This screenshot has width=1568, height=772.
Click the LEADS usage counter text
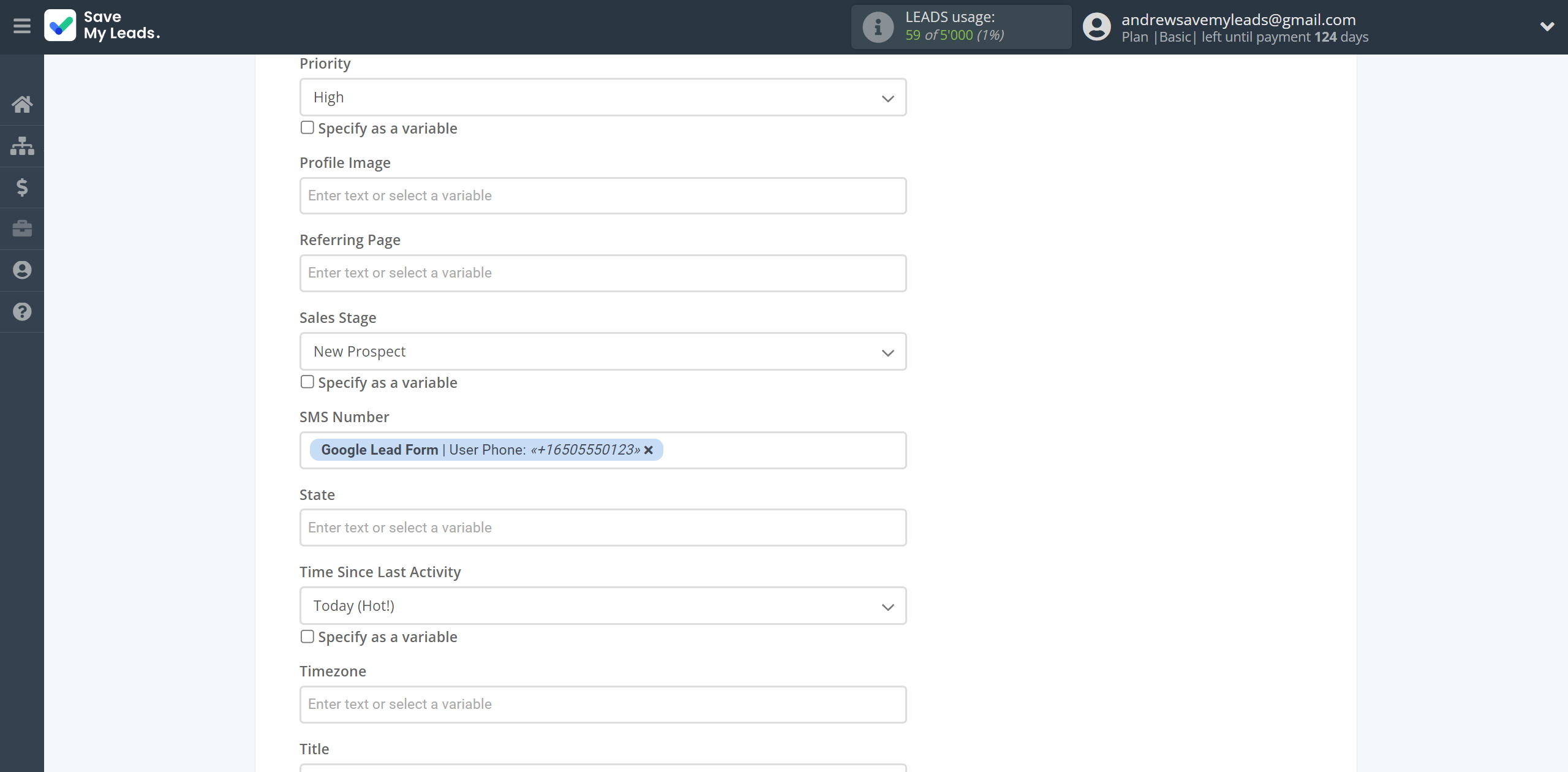(954, 36)
